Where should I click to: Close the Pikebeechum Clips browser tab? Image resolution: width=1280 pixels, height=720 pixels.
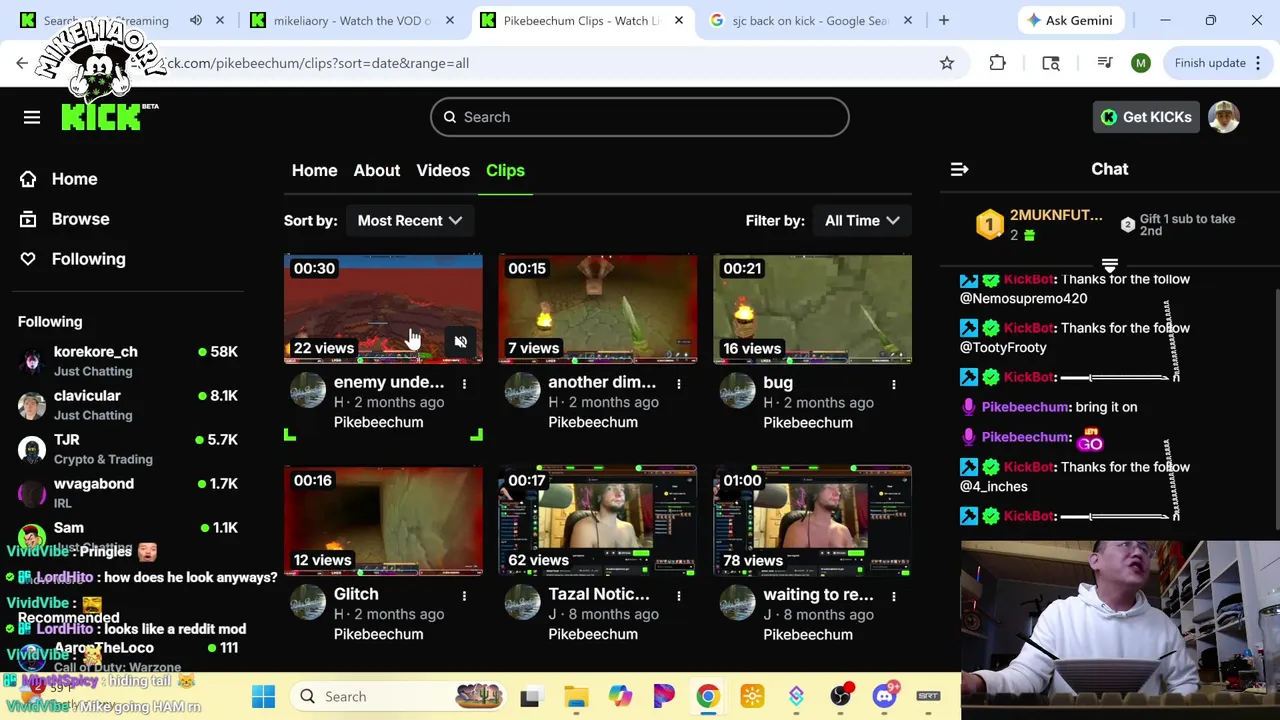click(679, 20)
